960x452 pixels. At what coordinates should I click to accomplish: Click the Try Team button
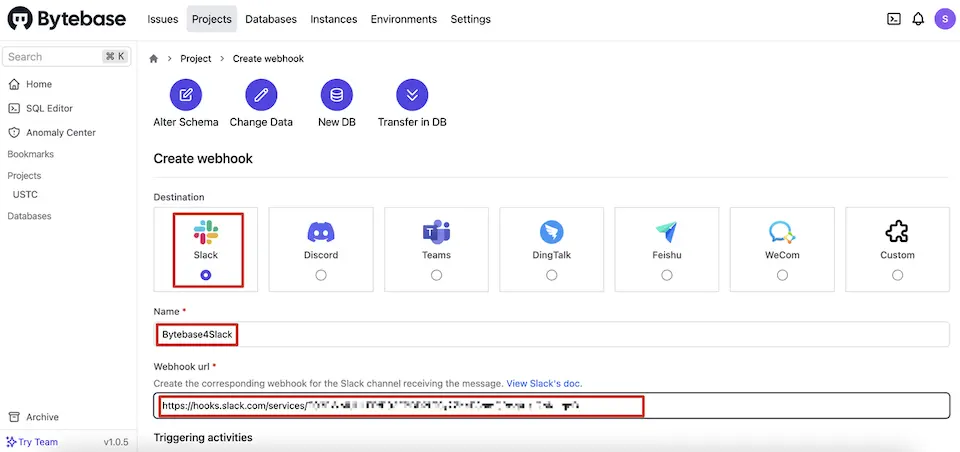(32, 442)
